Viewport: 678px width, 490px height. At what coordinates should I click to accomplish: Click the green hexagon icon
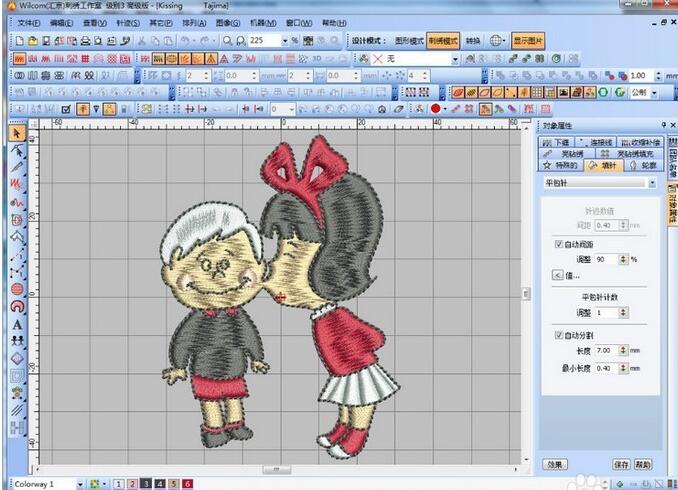(603, 92)
